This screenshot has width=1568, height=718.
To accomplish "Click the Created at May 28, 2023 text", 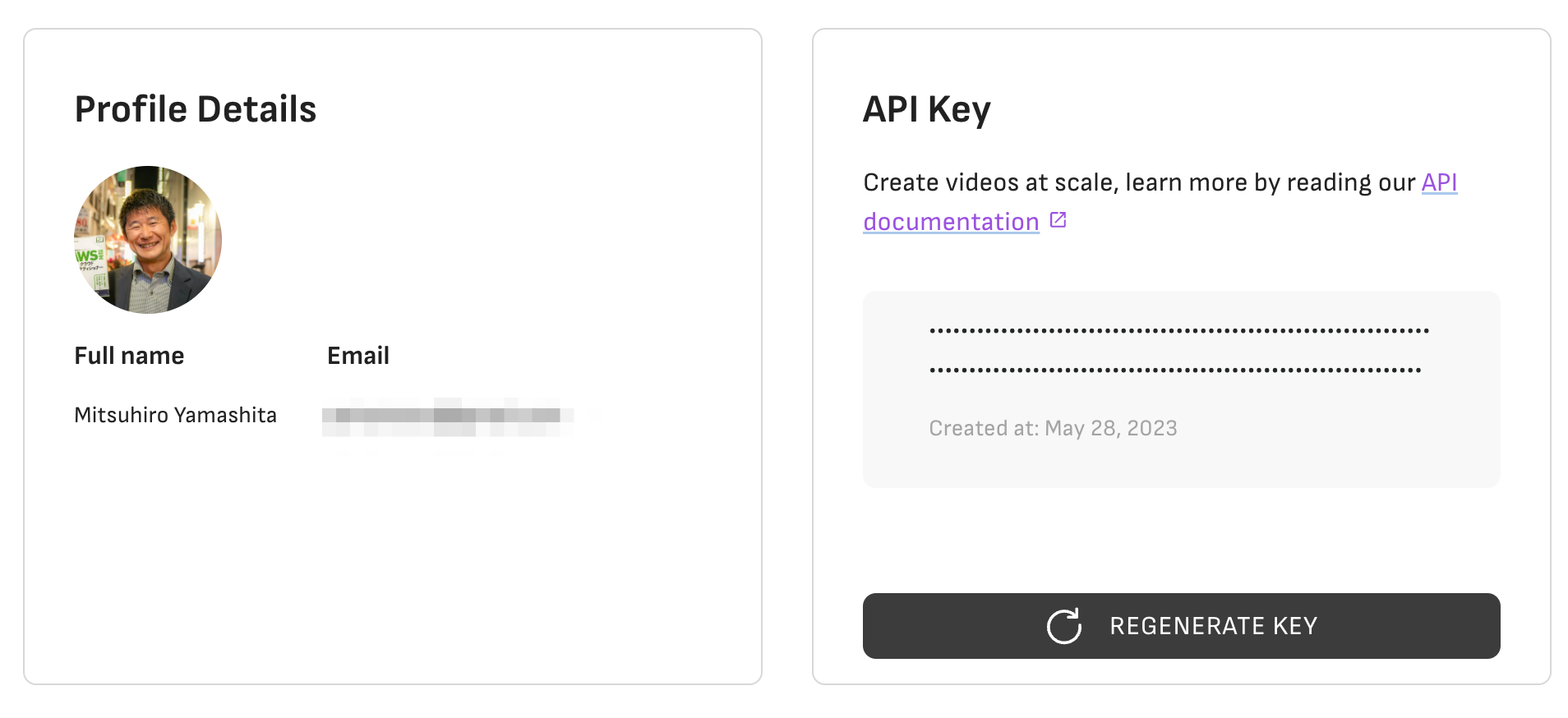I will [x=1053, y=428].
